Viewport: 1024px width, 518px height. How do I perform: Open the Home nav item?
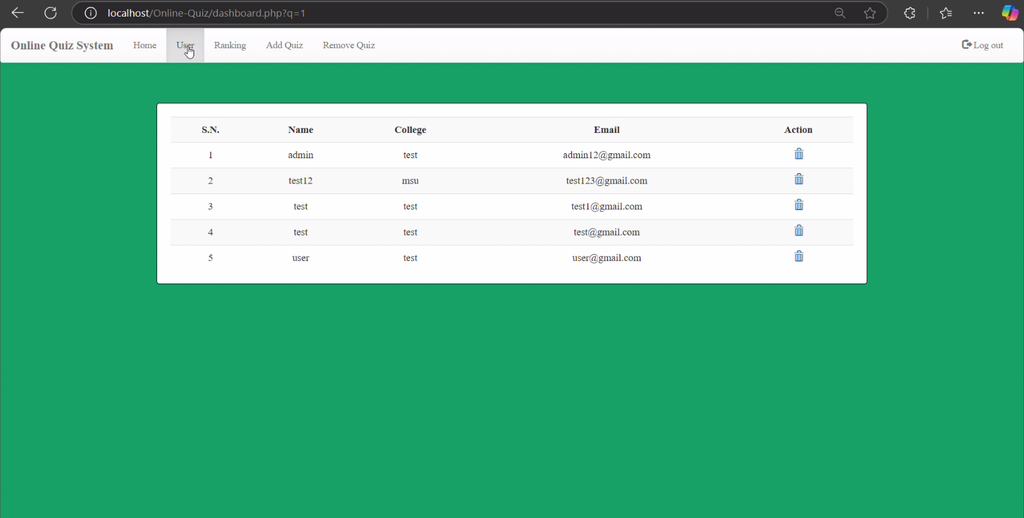pos(144,45)
